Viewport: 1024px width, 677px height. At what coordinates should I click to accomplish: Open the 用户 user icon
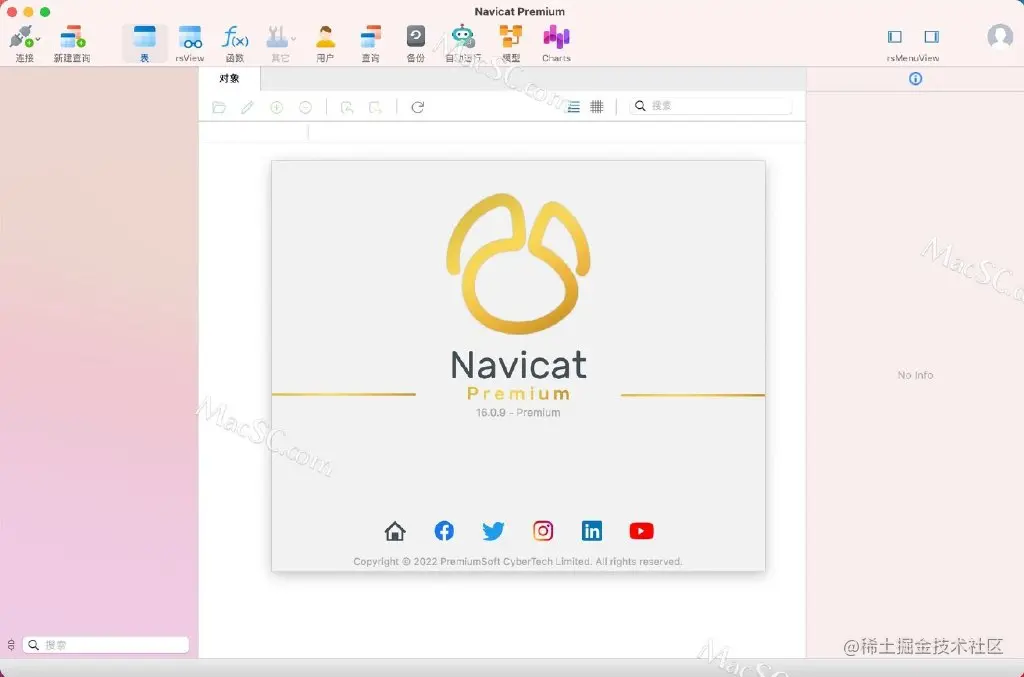325,37
